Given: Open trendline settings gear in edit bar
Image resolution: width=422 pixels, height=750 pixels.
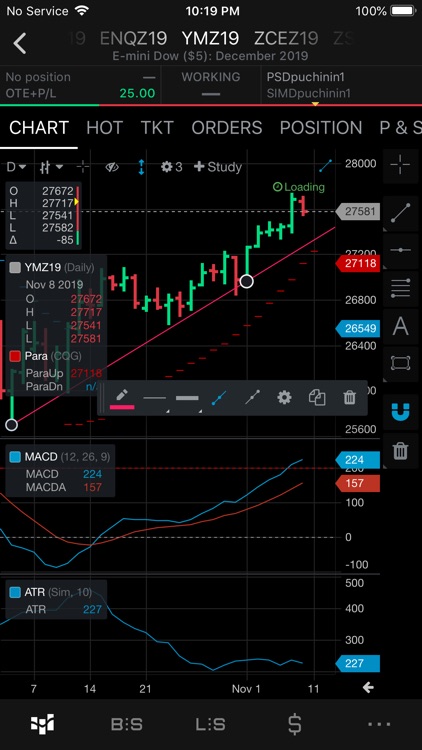Looking at the screenshot, I should pos(284,397).
